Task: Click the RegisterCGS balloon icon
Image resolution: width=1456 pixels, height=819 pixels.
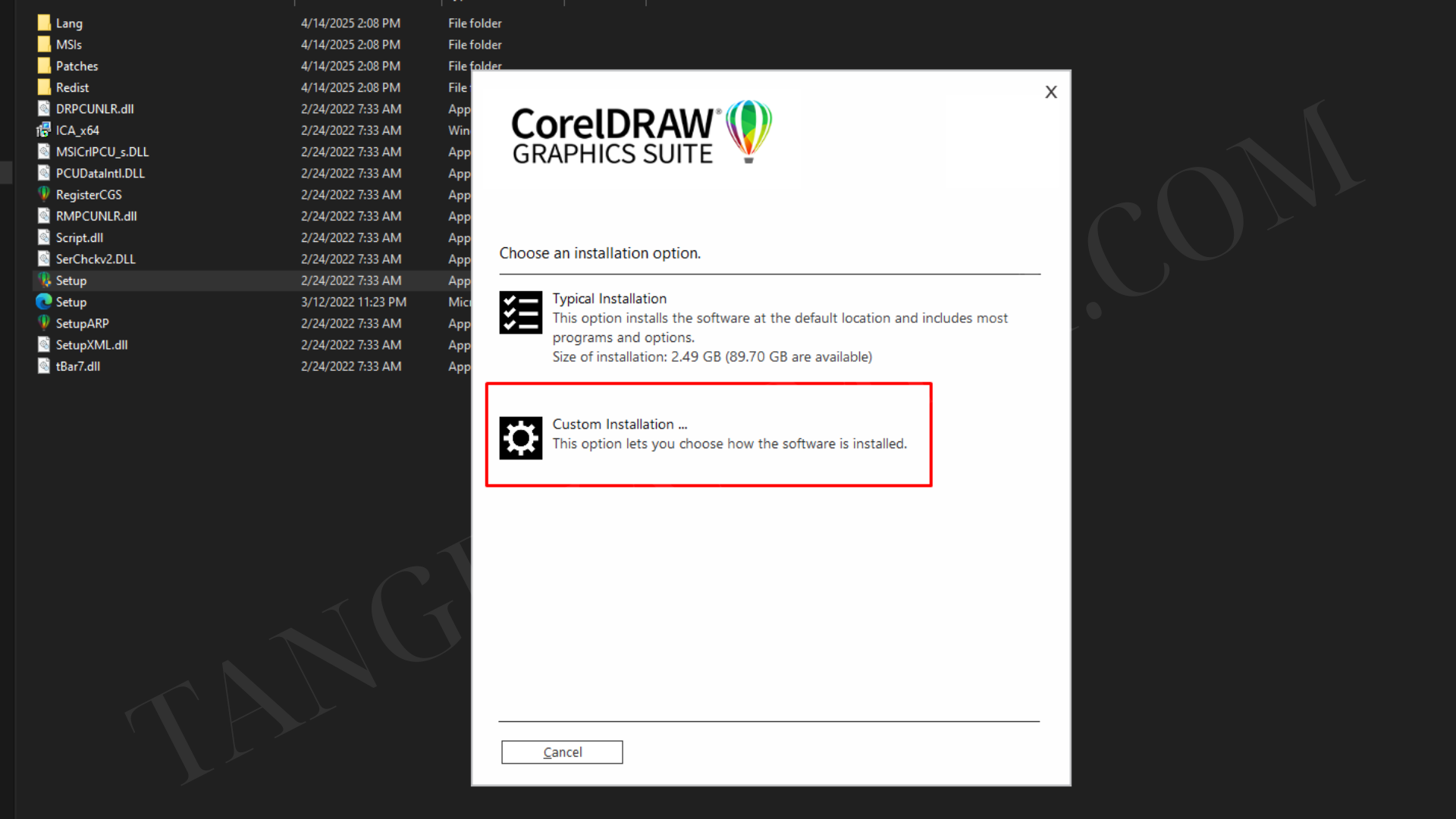Action: click(44, 194)
